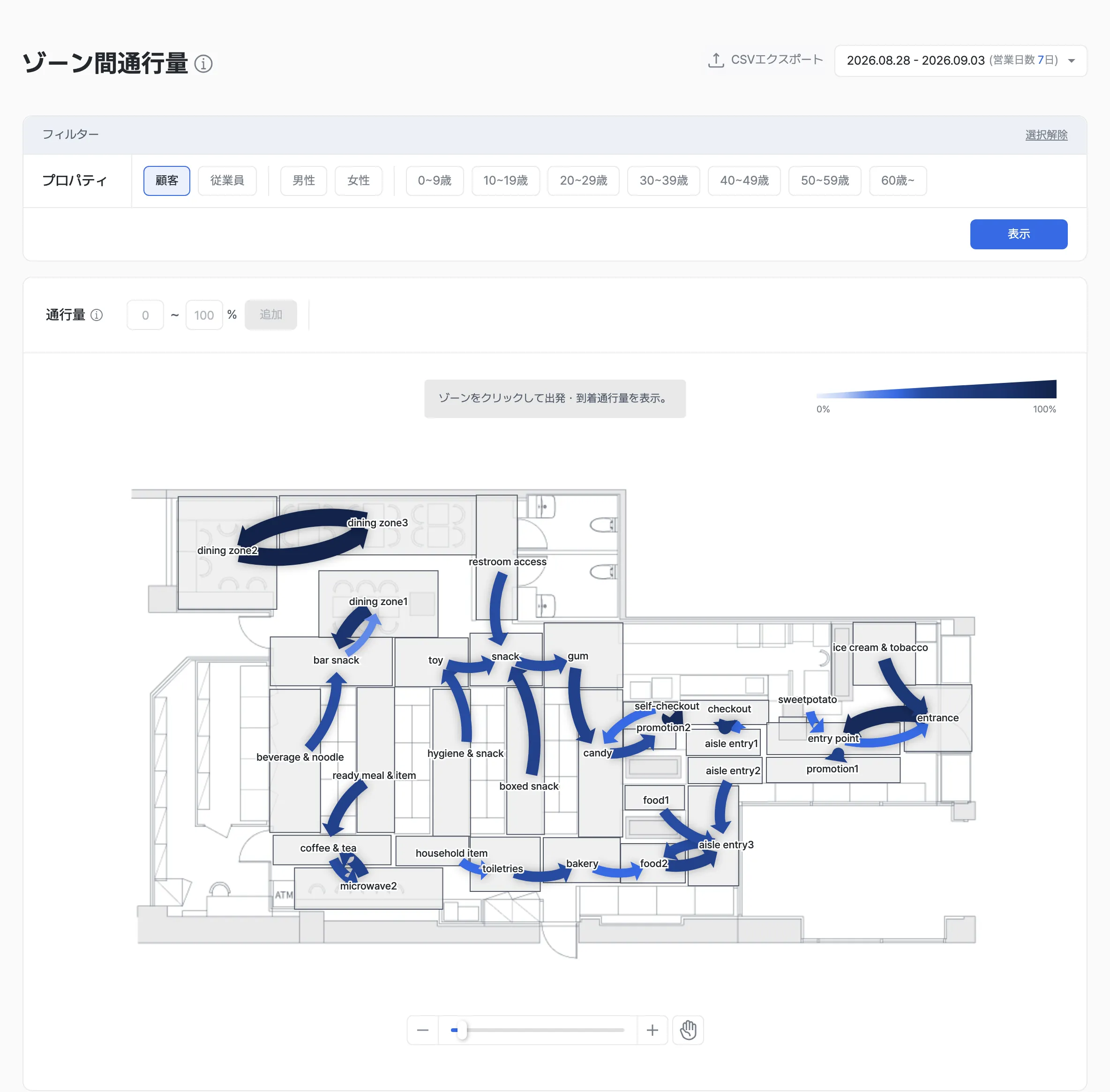The image size is (1110, 1092).
Task: Open the date range dropdown arrow
Action: [x=1071, y=61]
